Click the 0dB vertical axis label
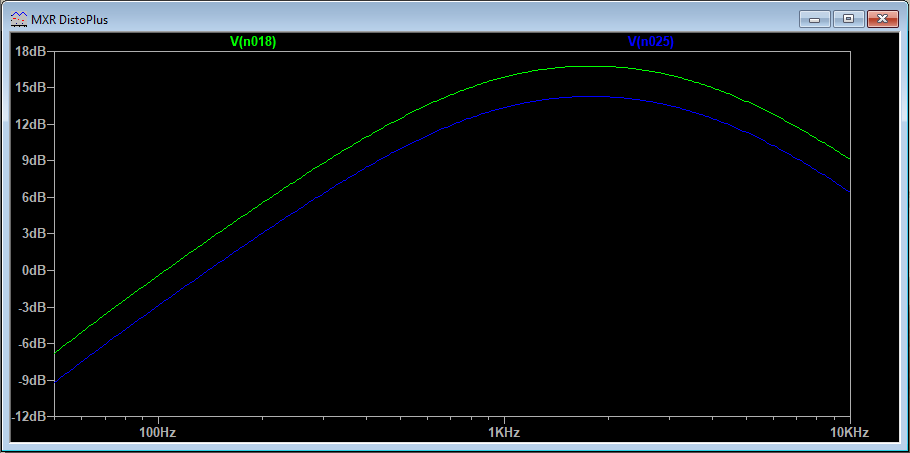Viewport: 910px width, 453px height. pos(33,270)
